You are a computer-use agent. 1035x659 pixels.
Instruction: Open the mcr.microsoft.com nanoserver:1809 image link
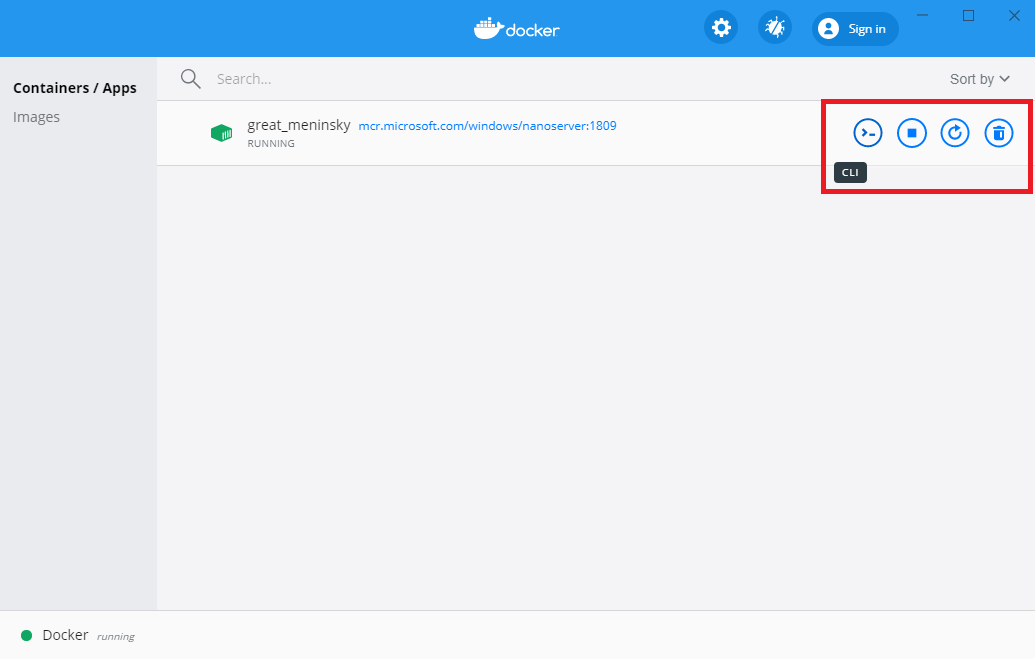(x=487, y=126)
